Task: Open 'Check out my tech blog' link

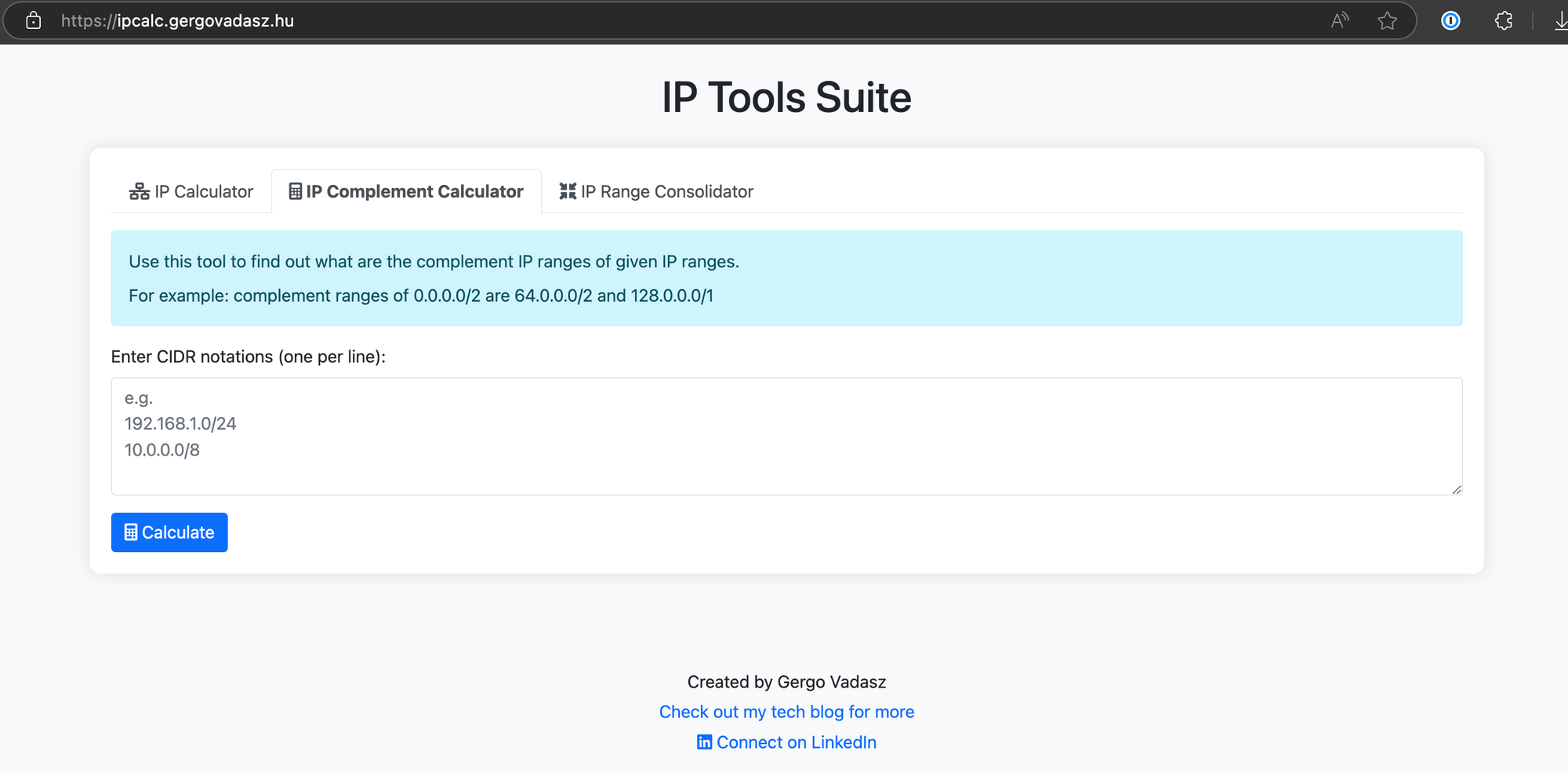Action: (x=786, y=712)
